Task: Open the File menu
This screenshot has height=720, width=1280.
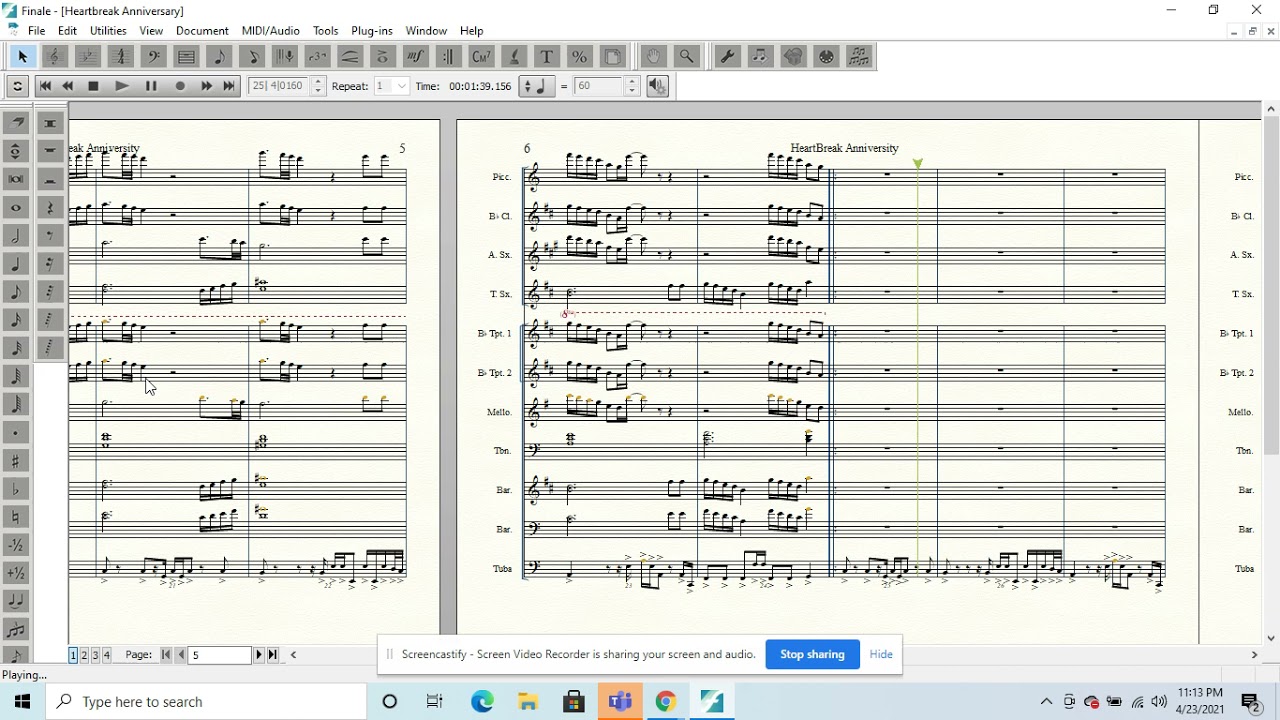Action: coord(37,31)
